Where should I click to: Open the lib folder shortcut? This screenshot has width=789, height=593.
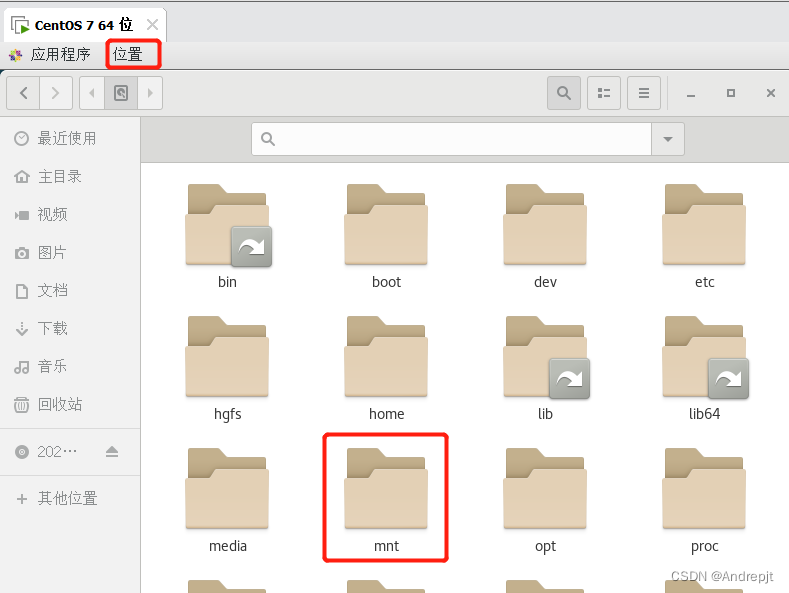[x=545, y=368]
